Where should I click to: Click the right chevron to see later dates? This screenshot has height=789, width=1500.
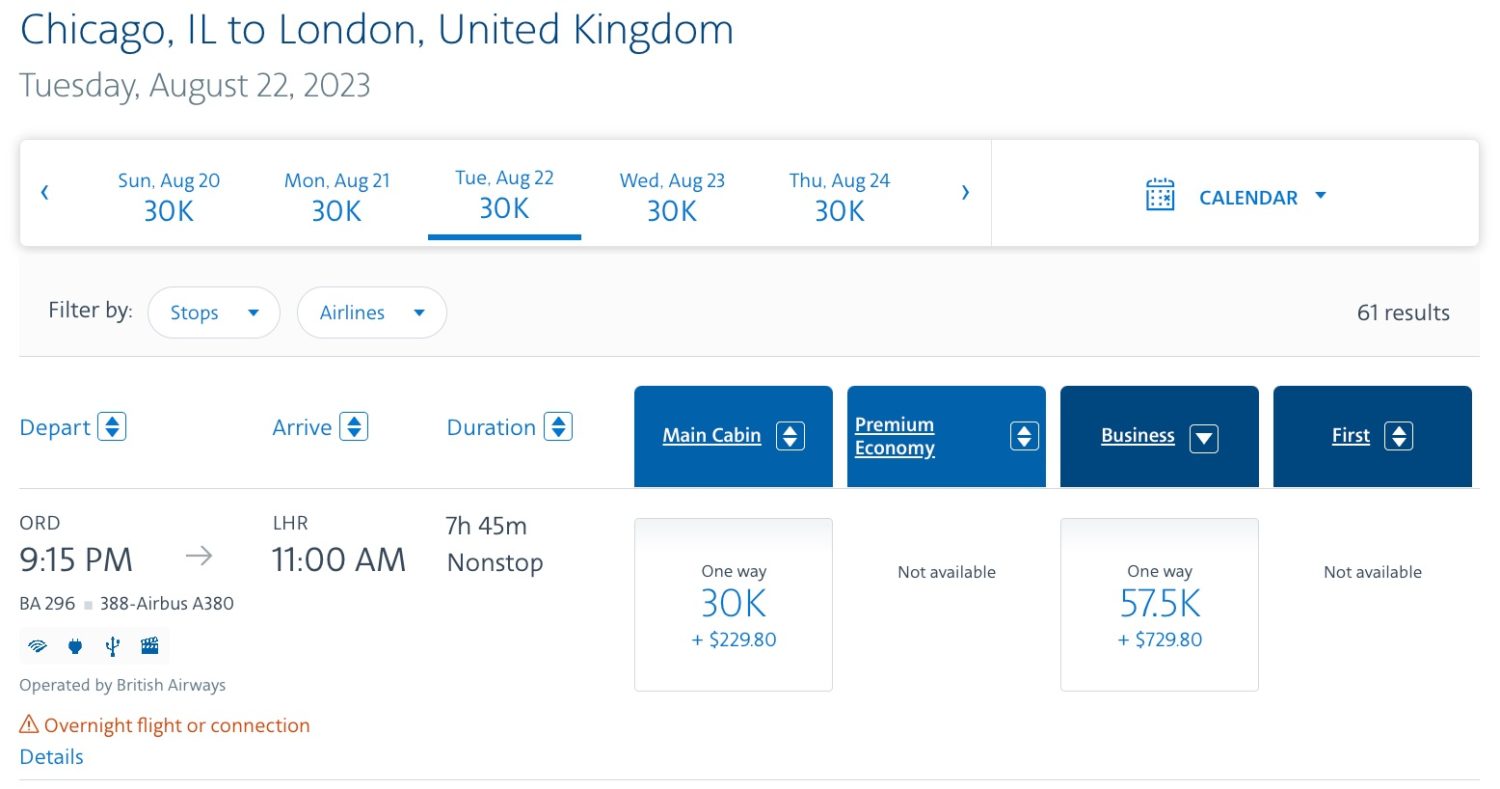coord(965,192)
